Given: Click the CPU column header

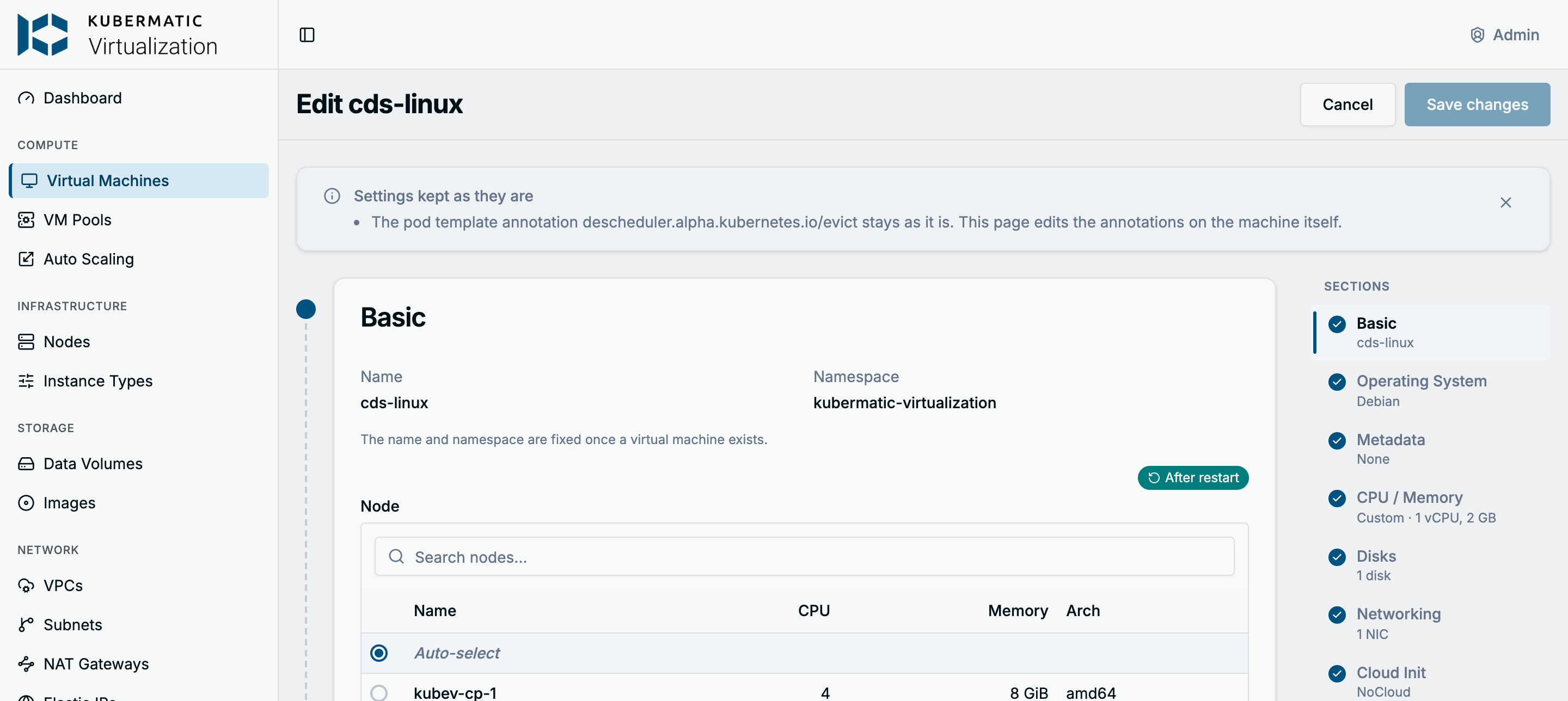Looking at the screenshot, I should point(814,610).
